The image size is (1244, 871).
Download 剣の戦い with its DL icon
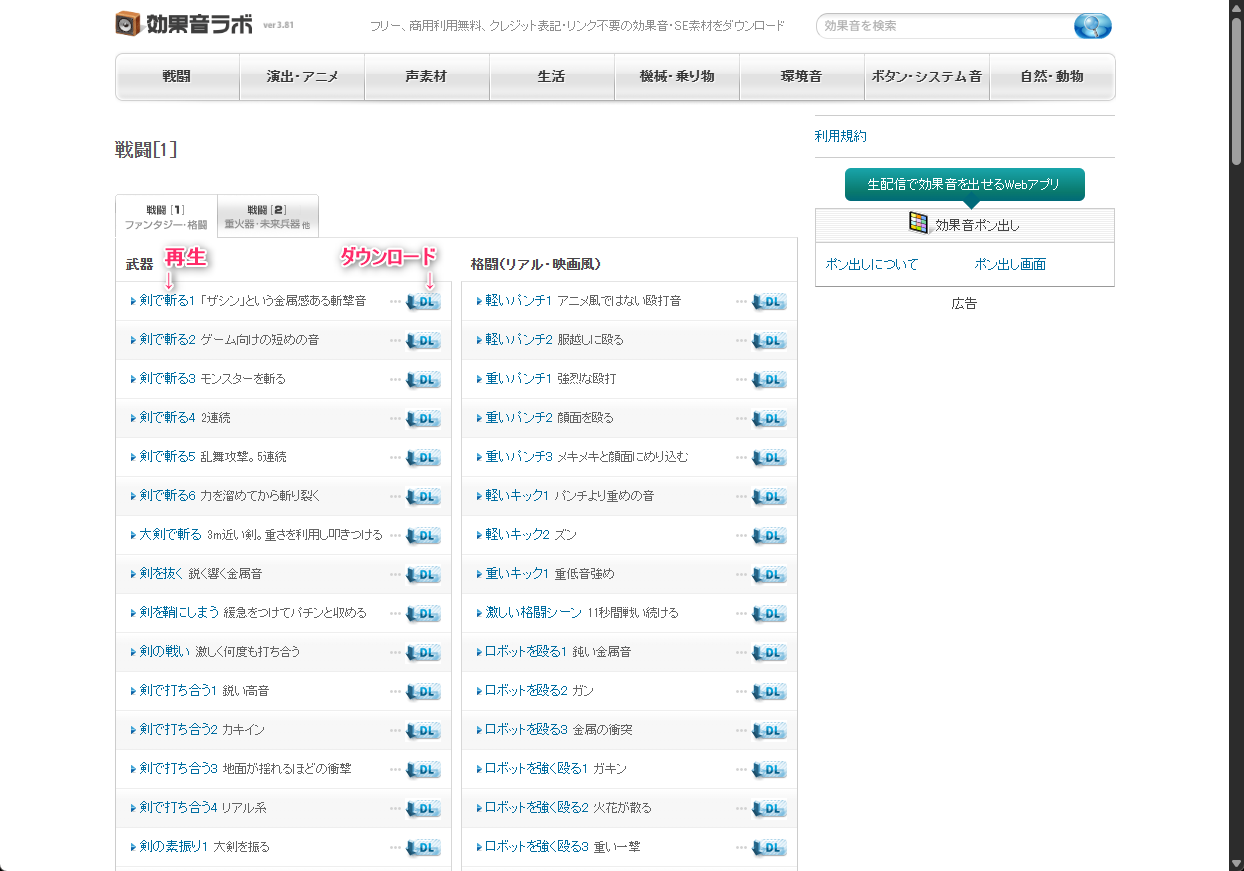pos(423,653)
